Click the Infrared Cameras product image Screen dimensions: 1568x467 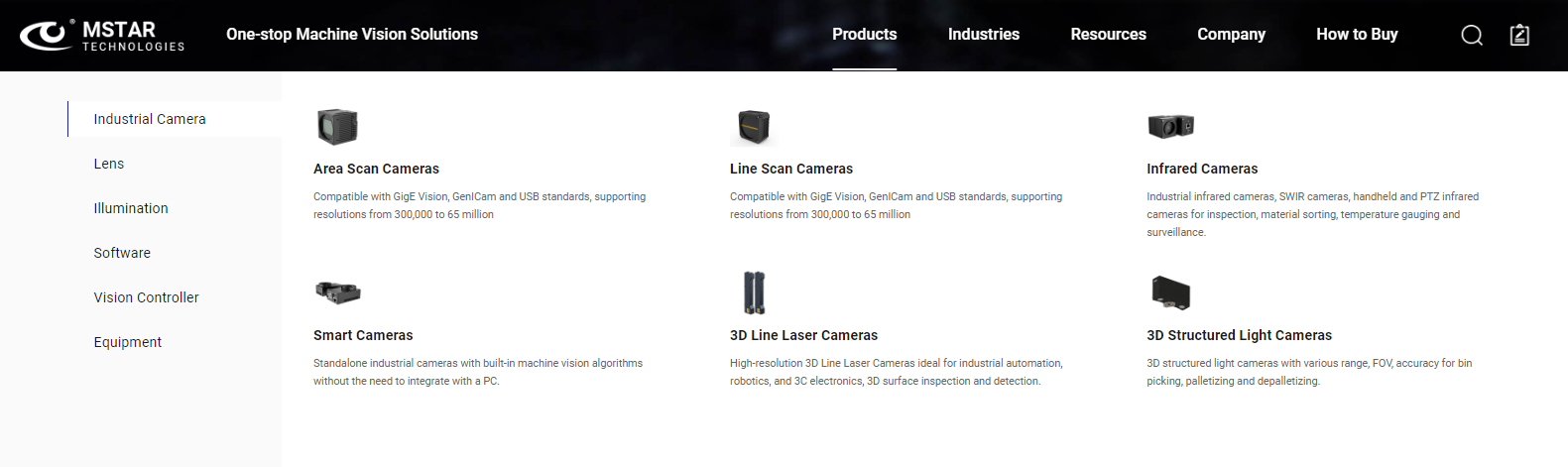[1170, 127]
